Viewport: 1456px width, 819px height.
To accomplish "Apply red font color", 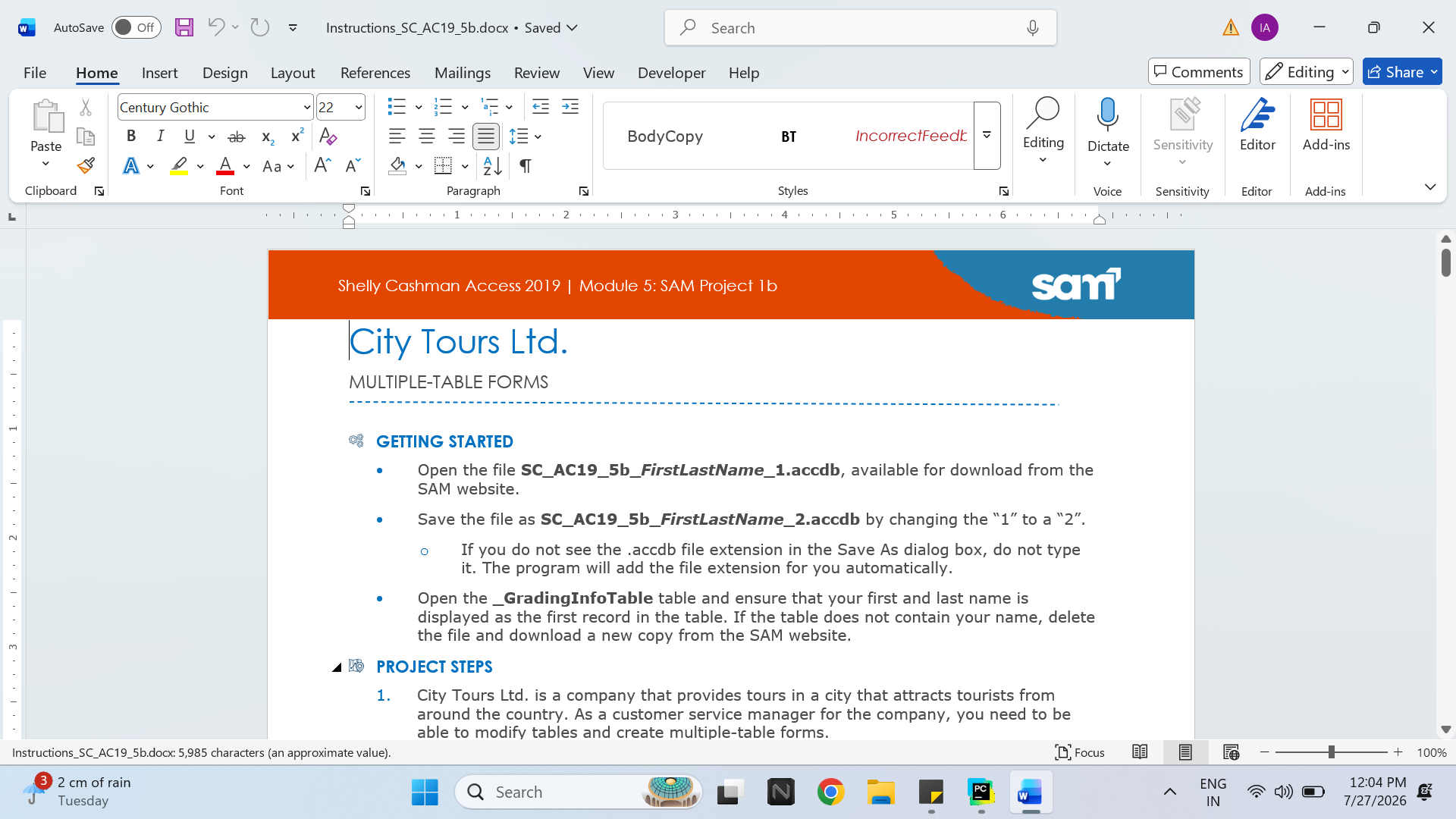I will pos(225,165).
